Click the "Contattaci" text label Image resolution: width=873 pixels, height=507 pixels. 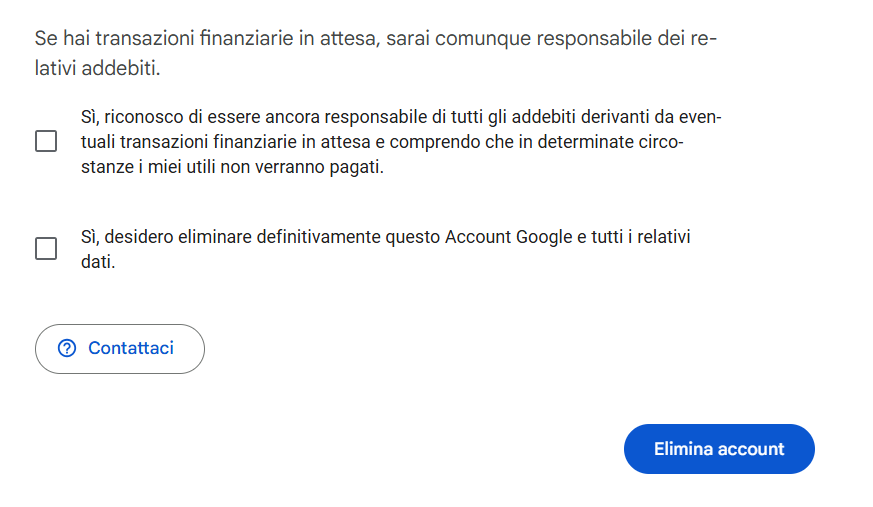(x=131, y=348)
